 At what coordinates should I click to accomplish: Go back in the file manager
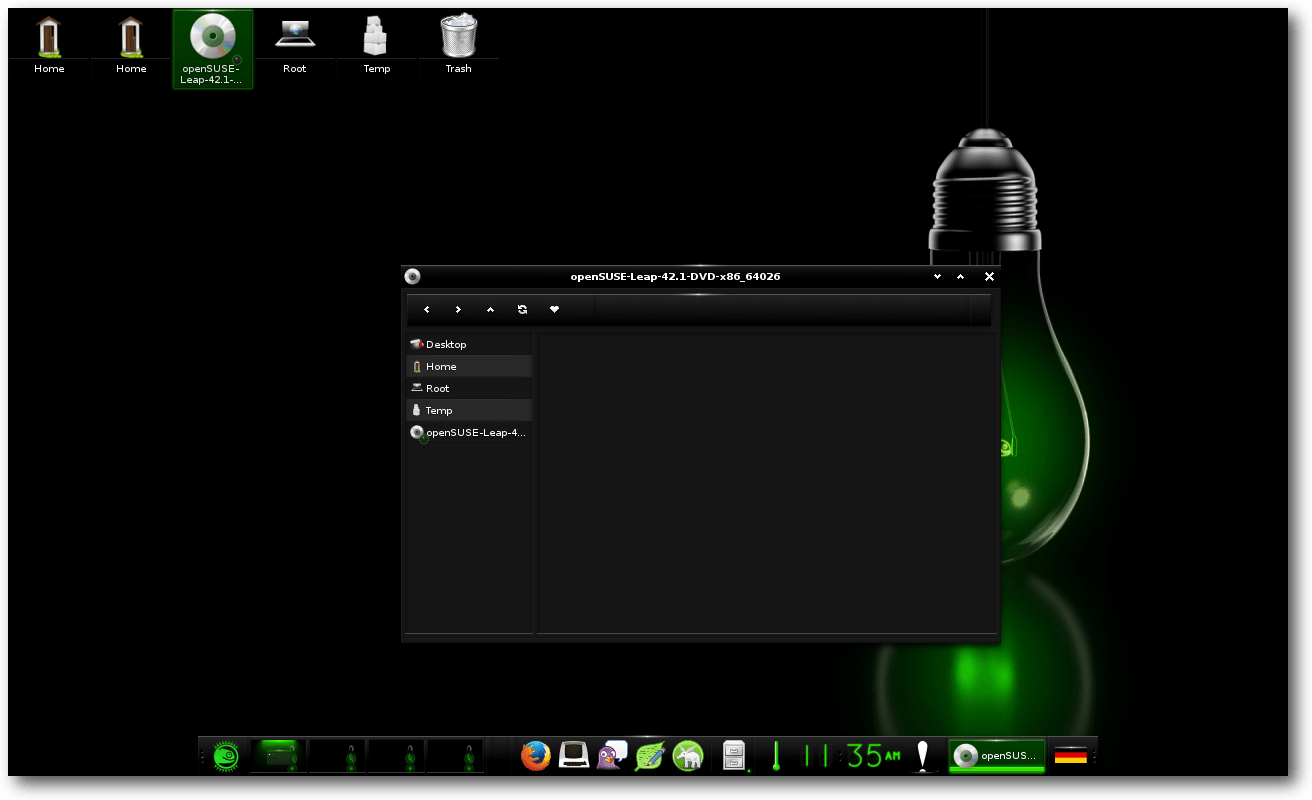(x=427, y=310)
